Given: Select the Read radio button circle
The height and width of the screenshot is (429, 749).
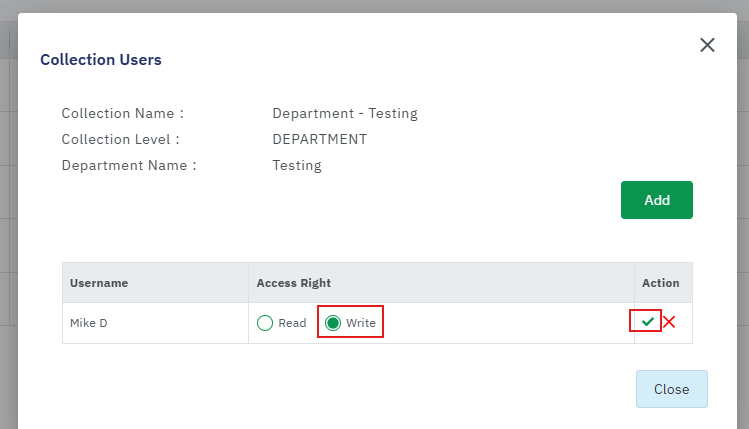Looking at the screenshot, I should click(265, 323).
